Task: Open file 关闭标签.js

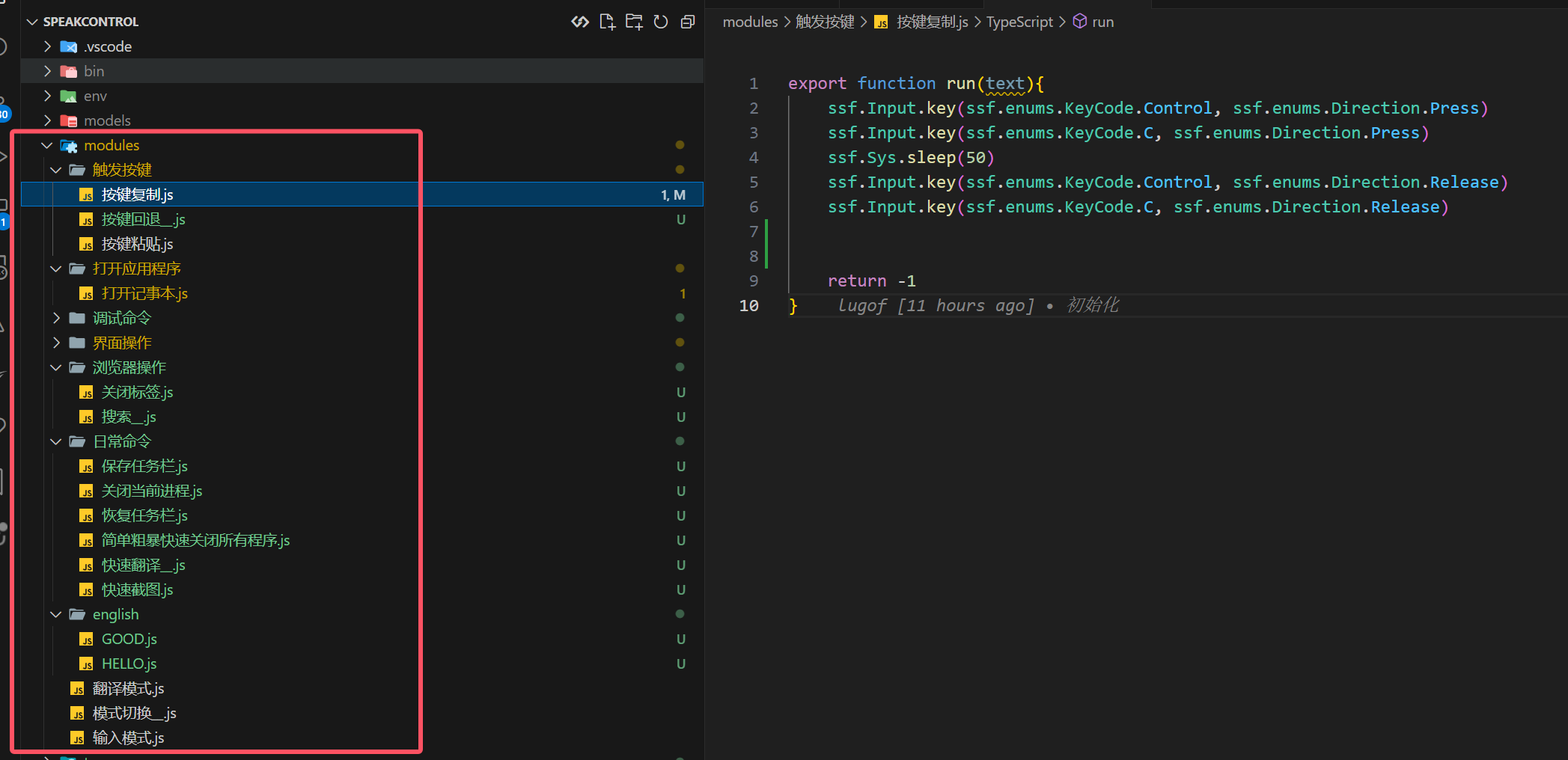Action: point(362,392)
